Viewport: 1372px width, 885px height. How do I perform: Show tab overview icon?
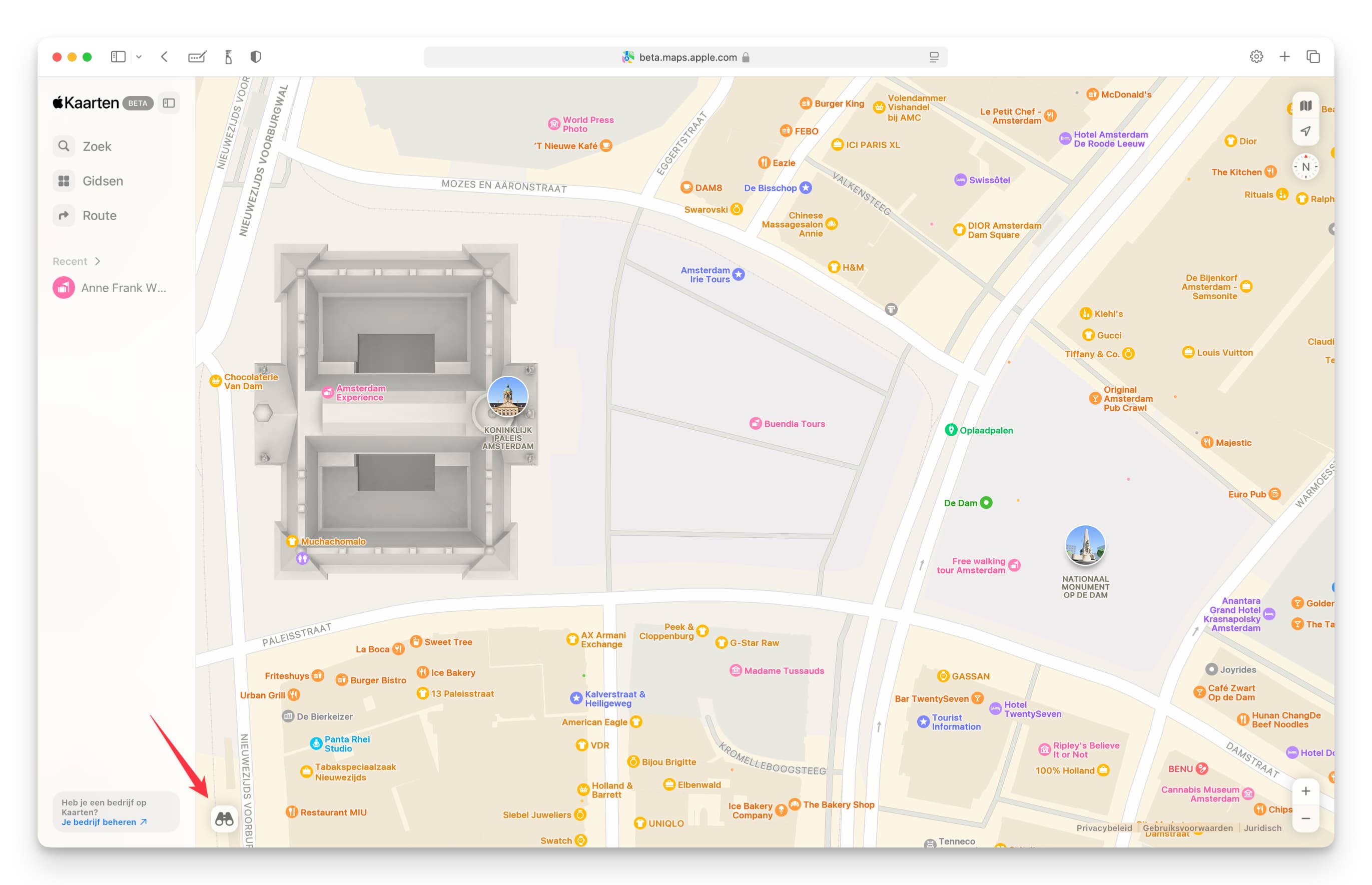point(1313,57)
